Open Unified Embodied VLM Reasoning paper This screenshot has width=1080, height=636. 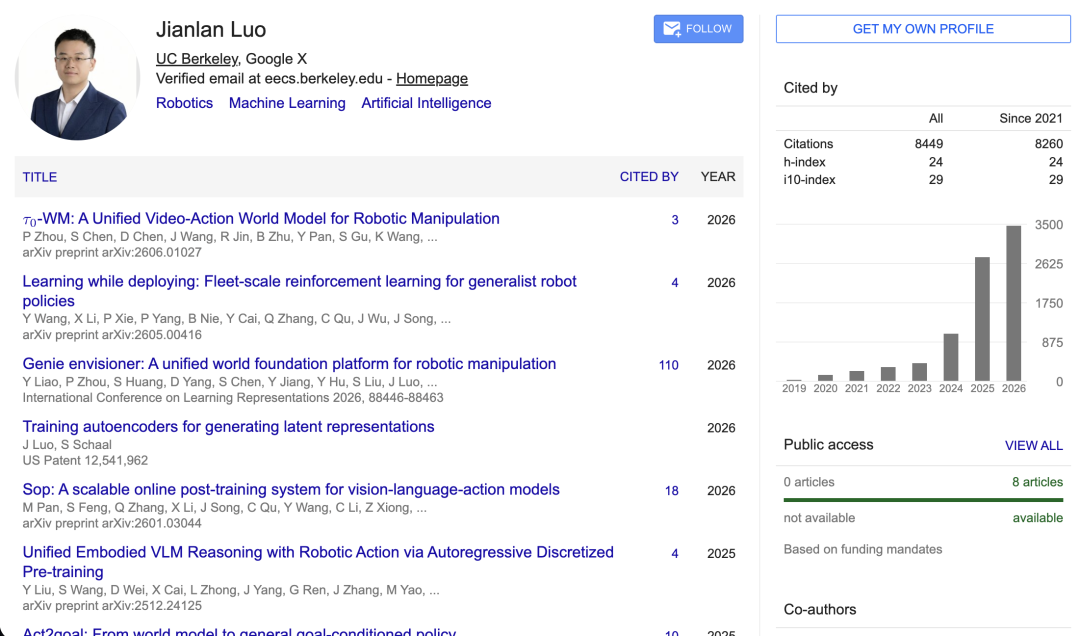[x=318, y=562]
